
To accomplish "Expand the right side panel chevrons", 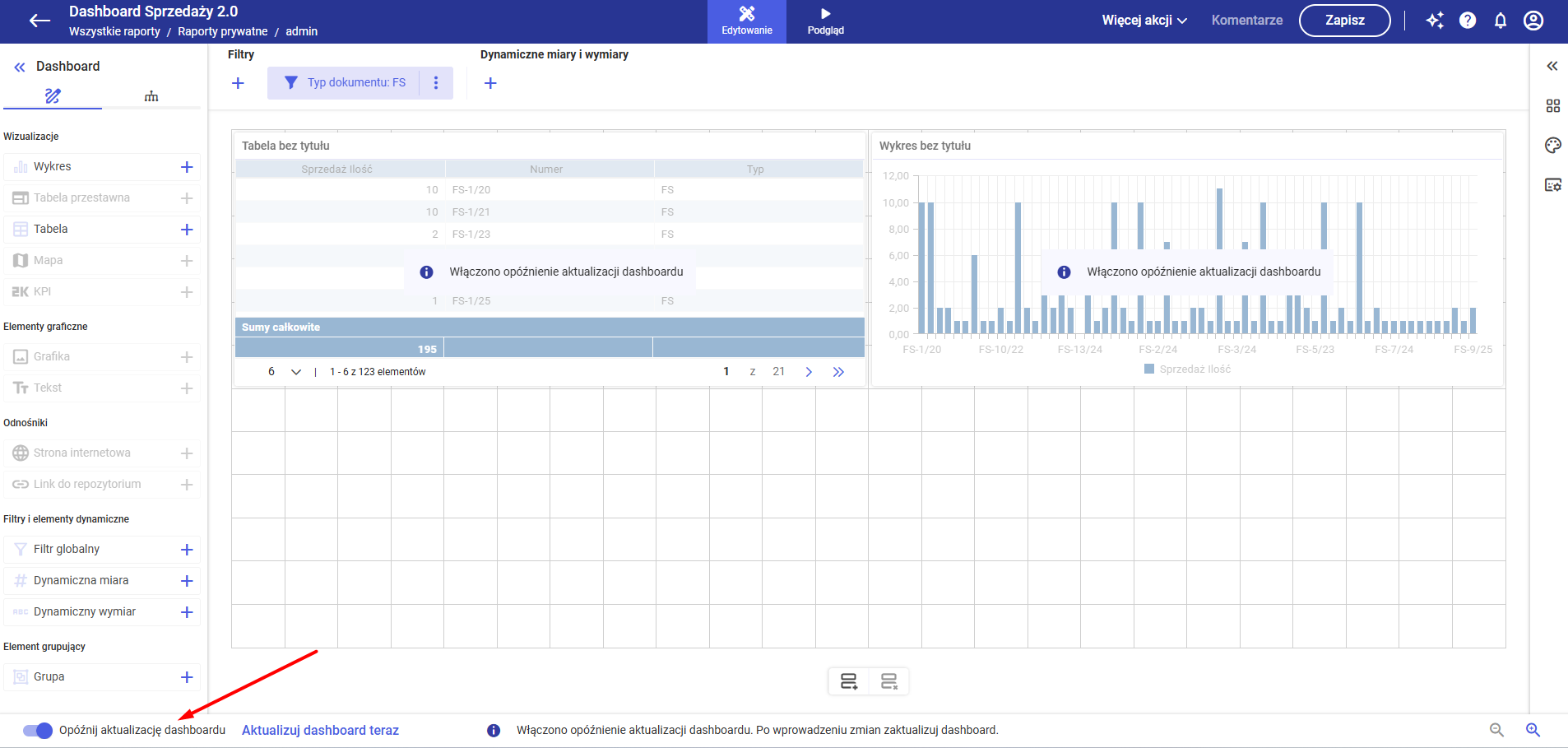I will 1552,66.
